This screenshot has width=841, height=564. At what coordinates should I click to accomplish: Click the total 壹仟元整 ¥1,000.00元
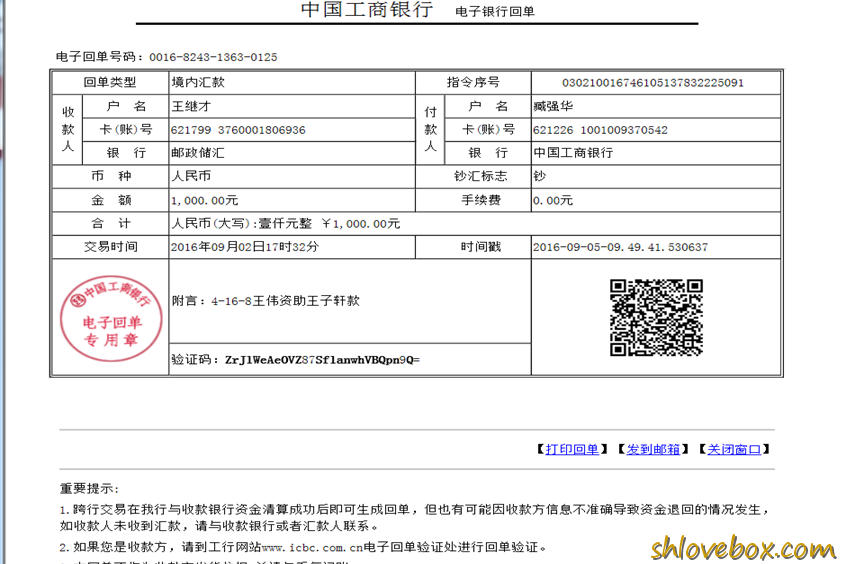pyautogui.click(x=329, y=224)
